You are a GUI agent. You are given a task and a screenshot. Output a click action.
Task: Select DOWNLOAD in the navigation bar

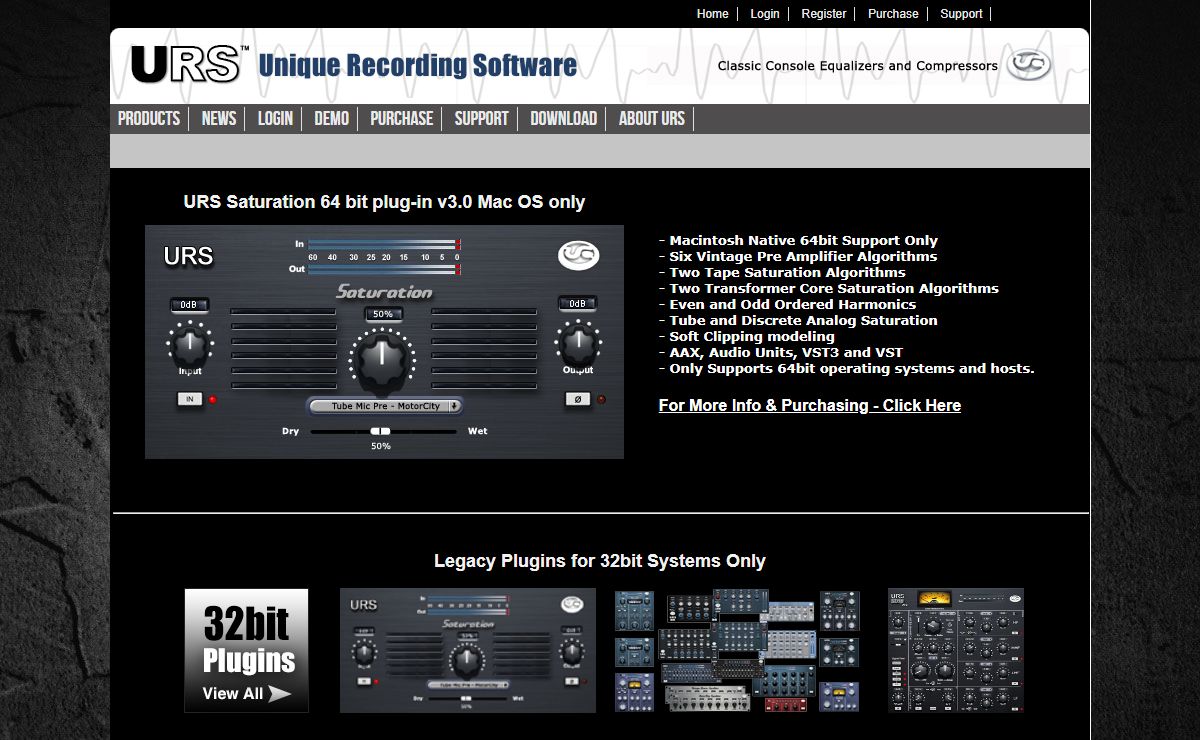[564, 118]
